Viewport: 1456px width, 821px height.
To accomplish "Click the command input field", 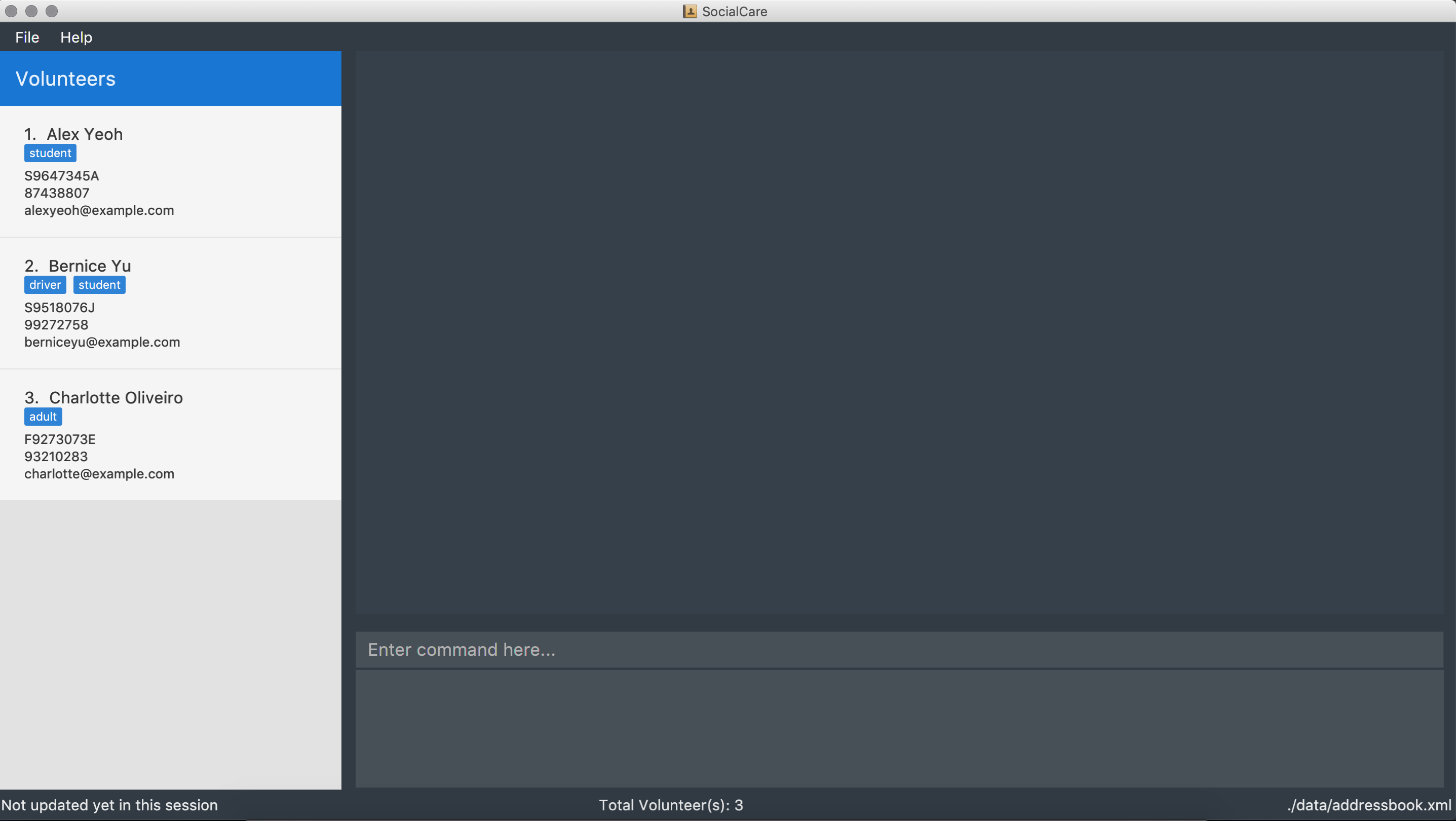I will tap(899, 650).
